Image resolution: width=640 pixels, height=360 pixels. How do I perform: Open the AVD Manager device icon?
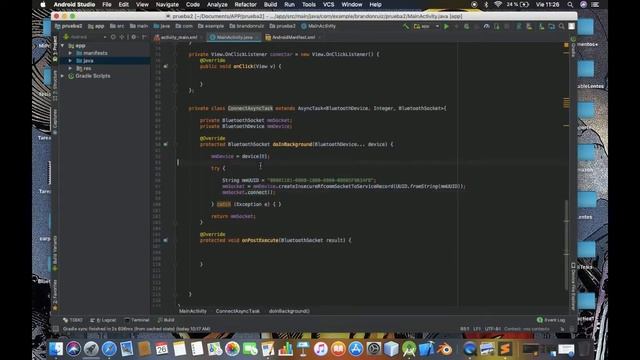[529, 26]
